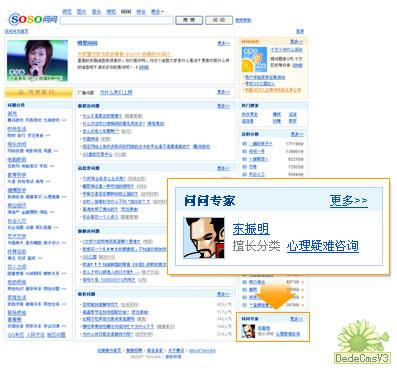This screenshot has width=397, height=370.
Task: Open 更多>> in the 问问专家 callout
Action: (349, 201)
